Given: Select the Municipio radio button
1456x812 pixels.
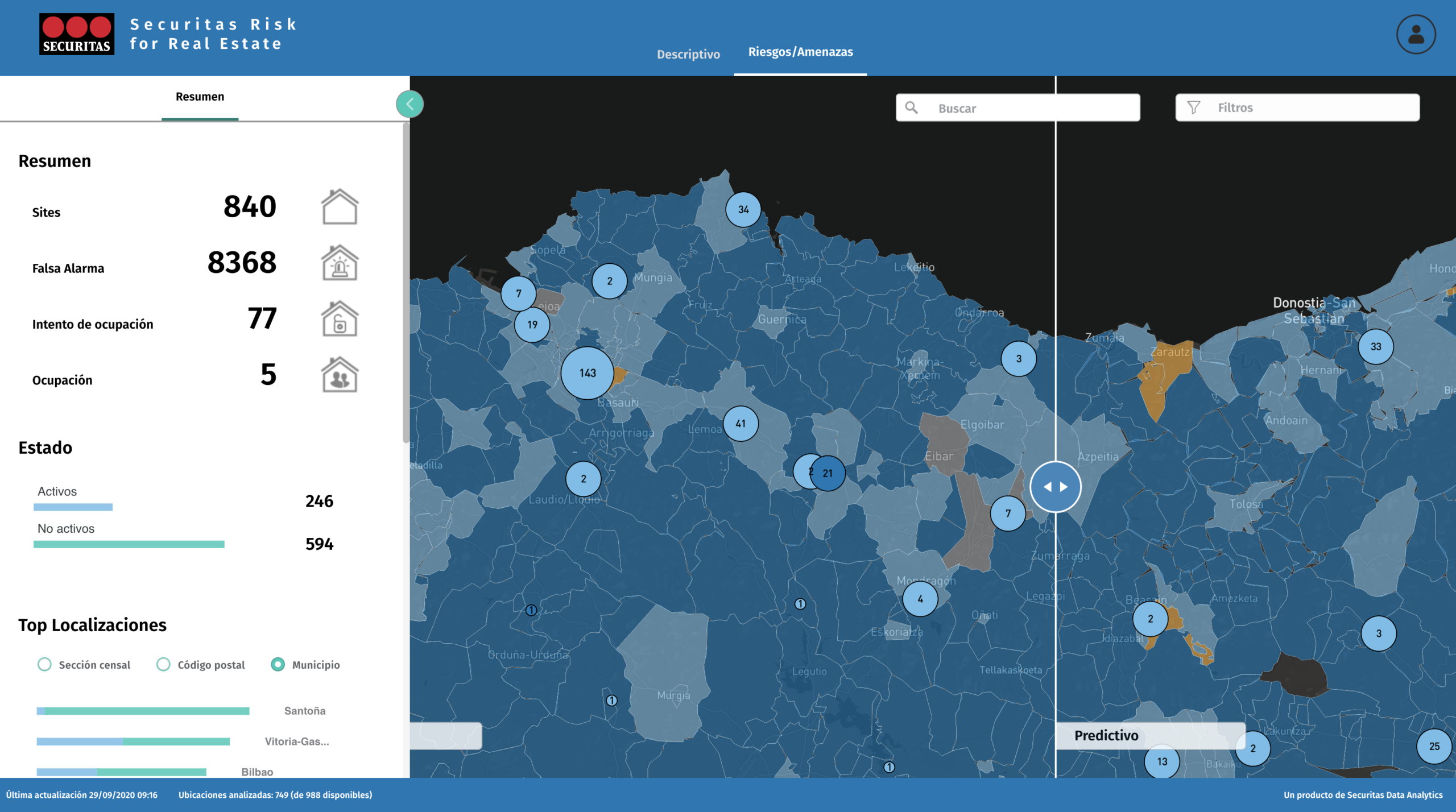Looking at the screenshot, I should (278, 664).
